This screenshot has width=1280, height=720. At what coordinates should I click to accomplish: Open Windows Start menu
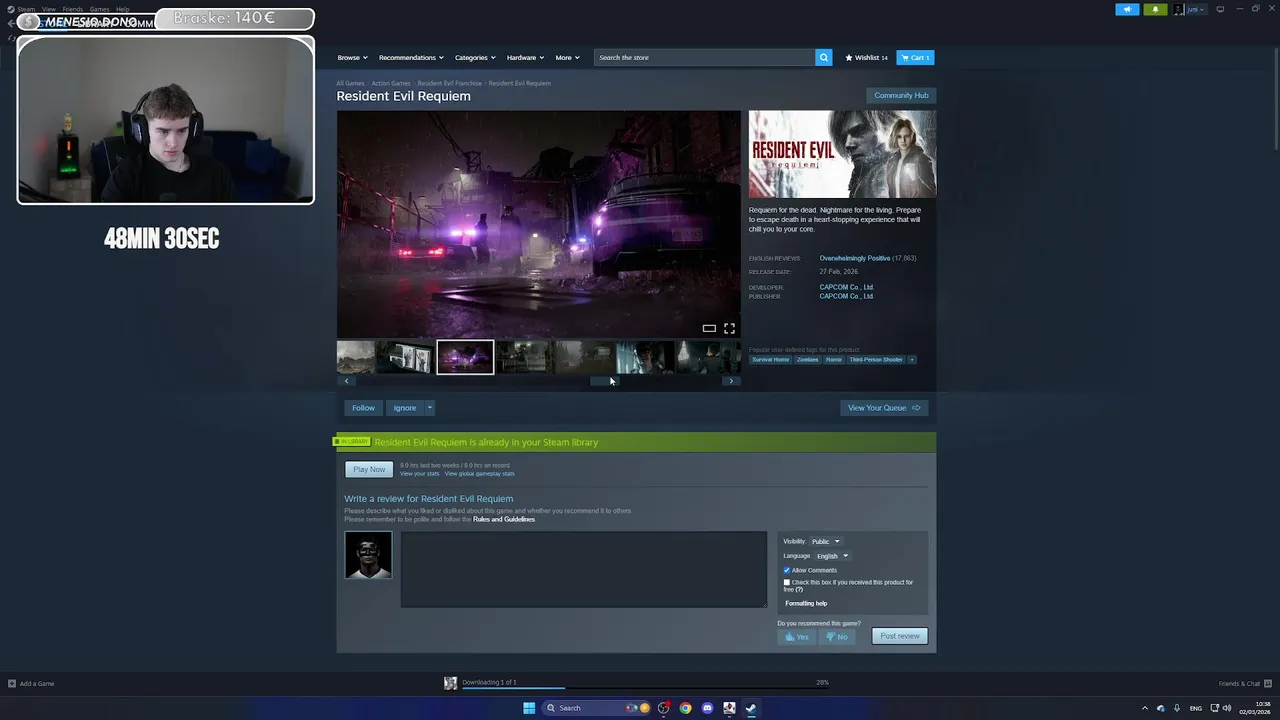point(529,708)
